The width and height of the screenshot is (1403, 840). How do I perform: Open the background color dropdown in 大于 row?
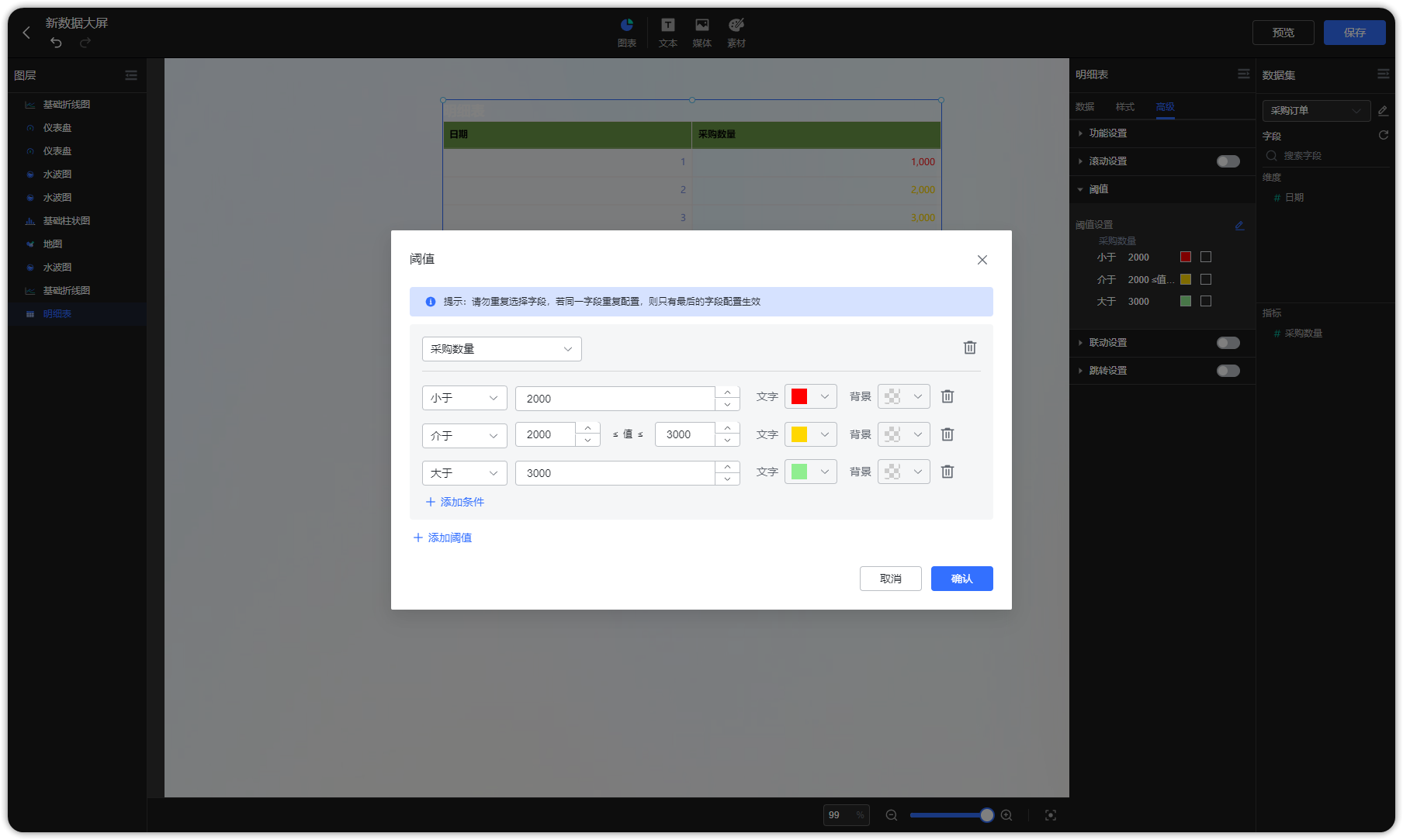point(904,472)
